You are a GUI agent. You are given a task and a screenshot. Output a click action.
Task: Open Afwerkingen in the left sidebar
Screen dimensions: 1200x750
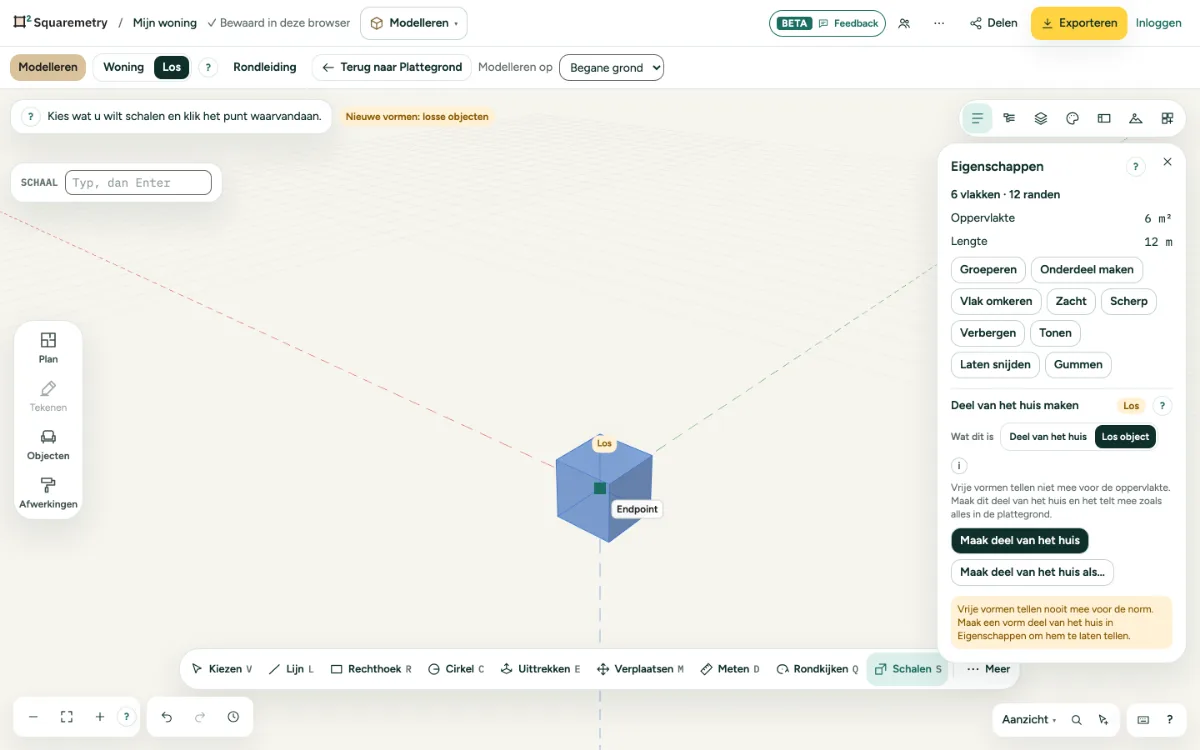pyautogui.click(x=48, y=493)
